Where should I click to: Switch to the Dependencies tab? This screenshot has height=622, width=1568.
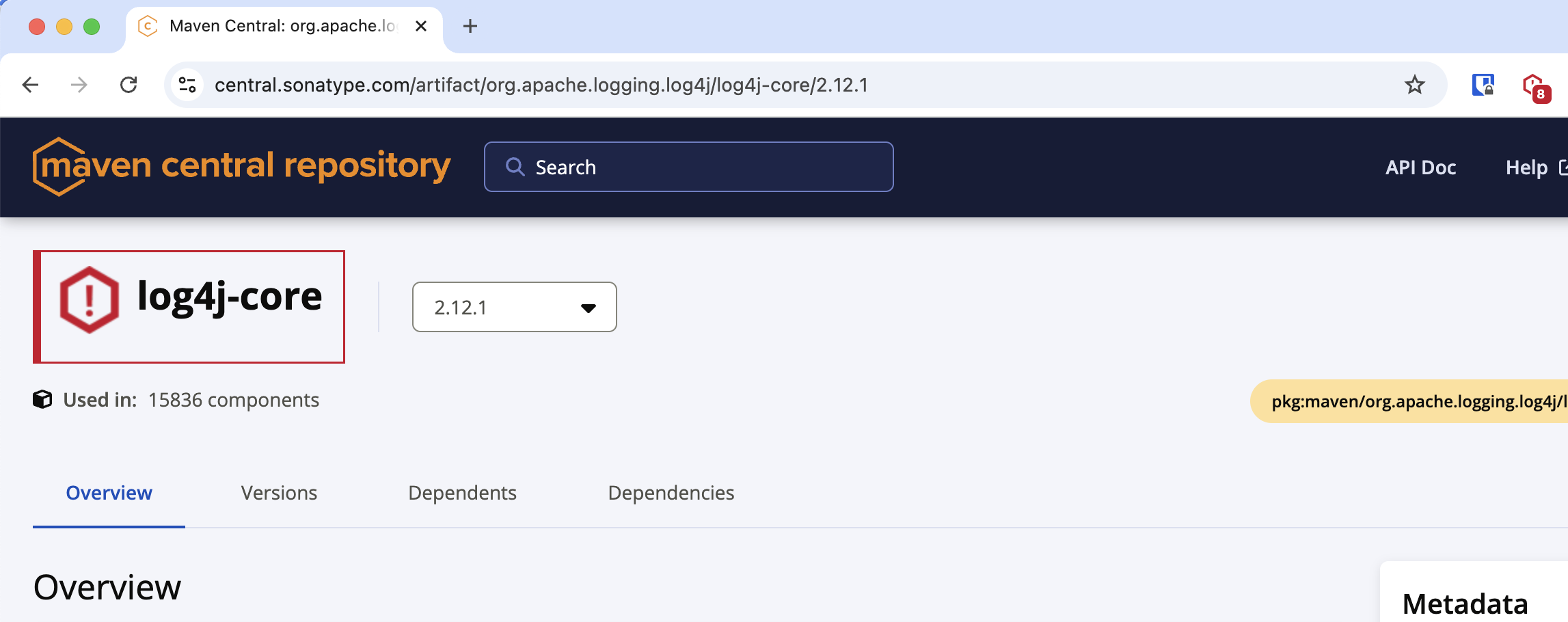[671, 493]
